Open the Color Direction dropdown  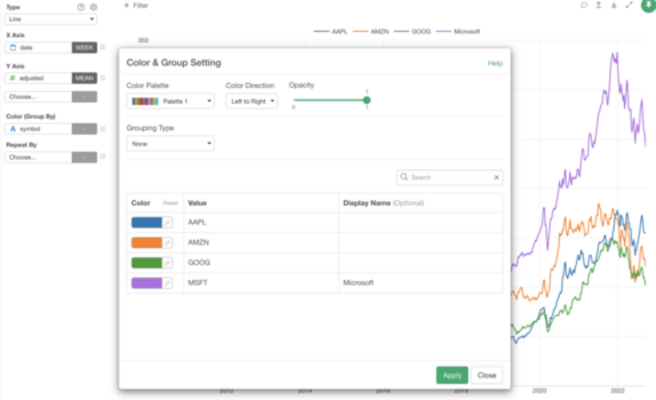251,101
